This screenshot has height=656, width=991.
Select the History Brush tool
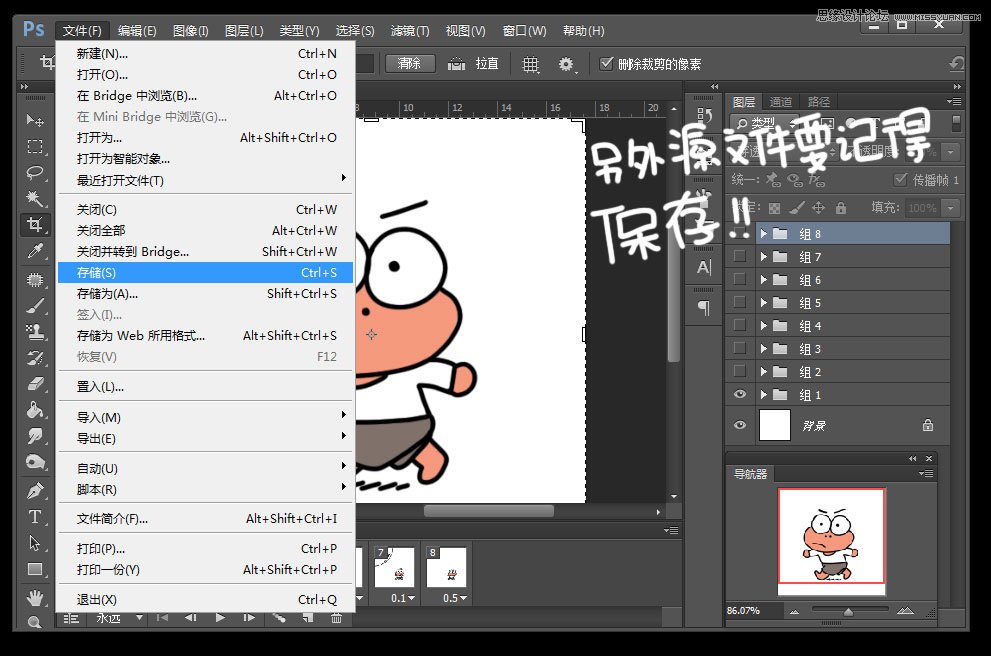point(35,358)
